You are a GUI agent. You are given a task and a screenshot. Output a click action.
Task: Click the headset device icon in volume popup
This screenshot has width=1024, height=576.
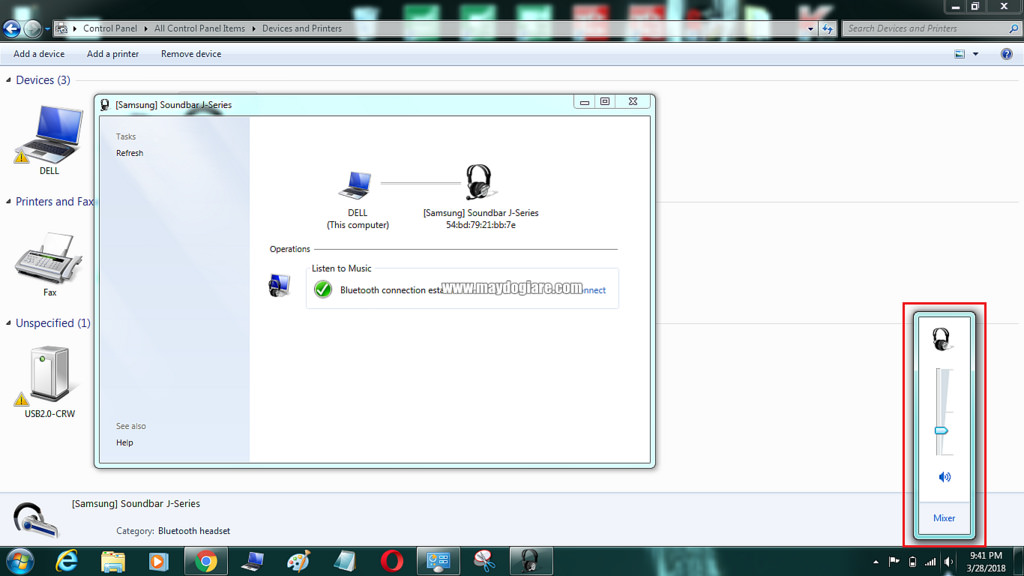point(942,339)
